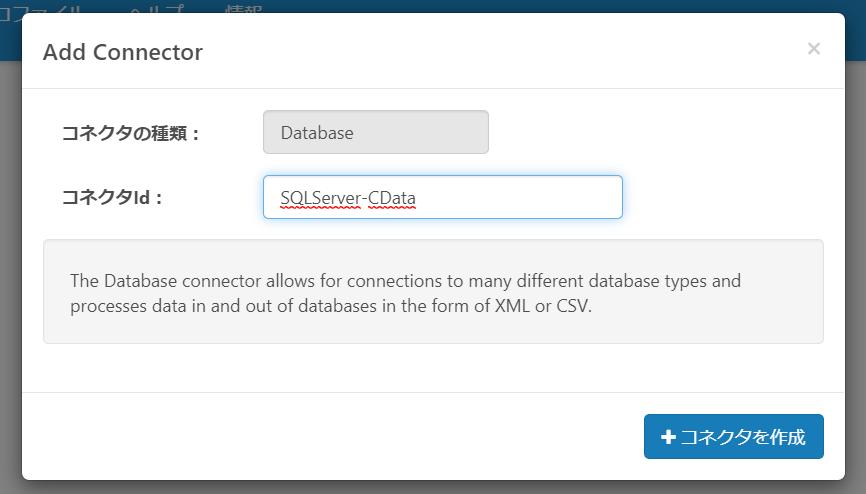Click the plus icon on コネクタを作成
This screenshot has height=494, width=866.
tap(668, 437)
